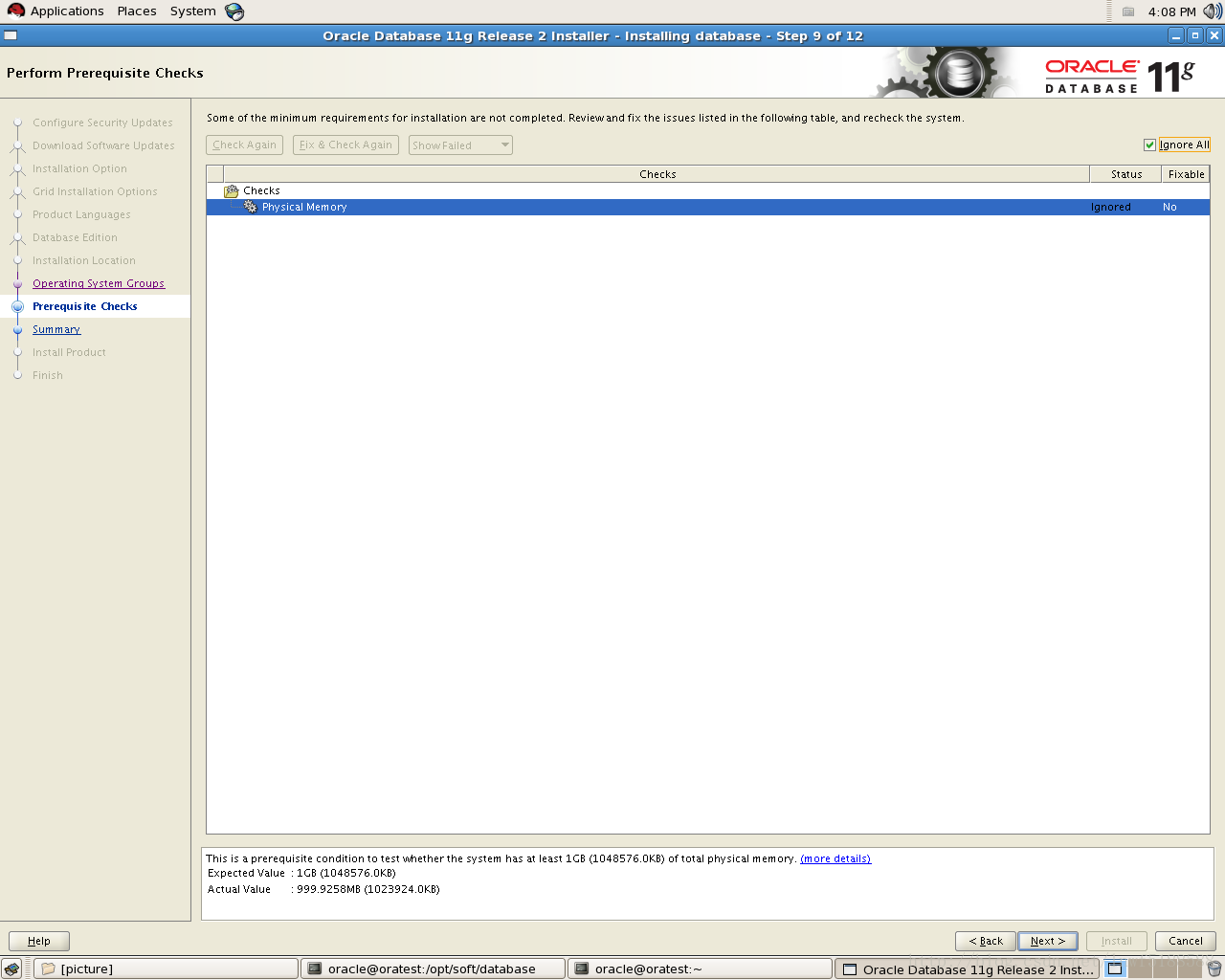Viewport: 1225px width, 980px height.
Task: Click the installer window menu icon in title bar
Action: pyautogui.click(x=11, y=35)
